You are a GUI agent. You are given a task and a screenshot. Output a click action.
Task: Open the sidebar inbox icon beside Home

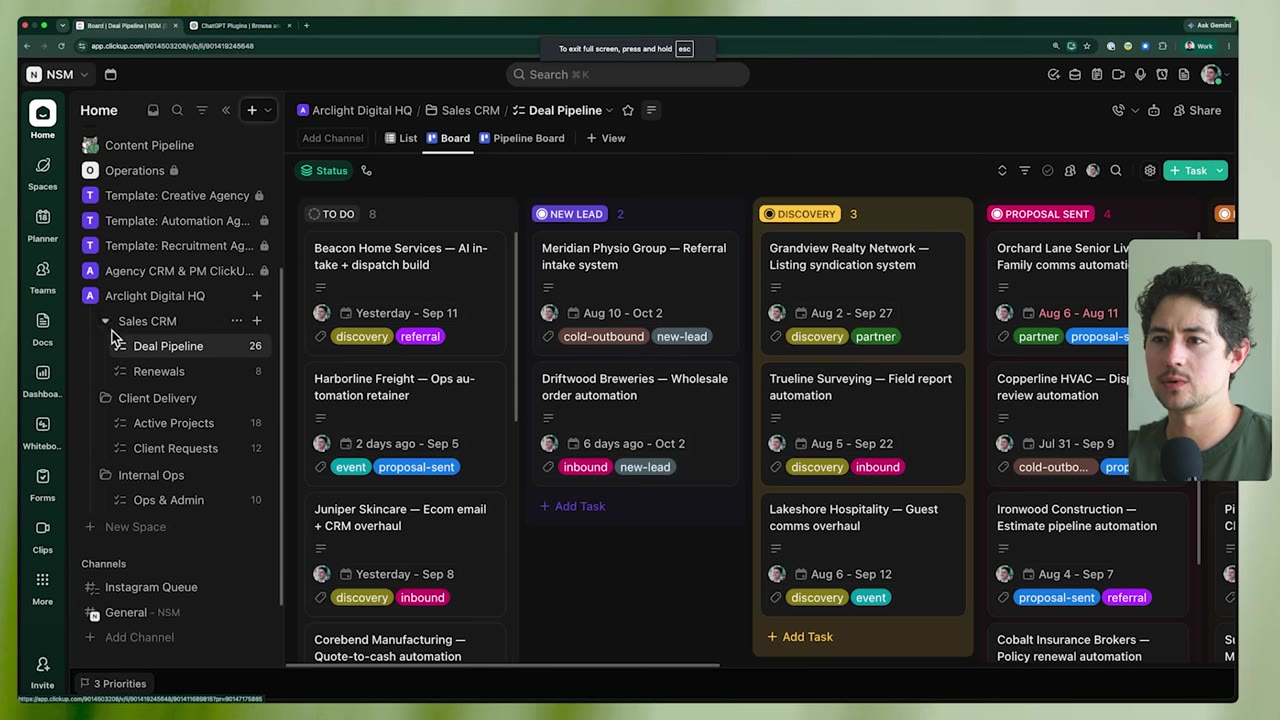coord(153,110)
